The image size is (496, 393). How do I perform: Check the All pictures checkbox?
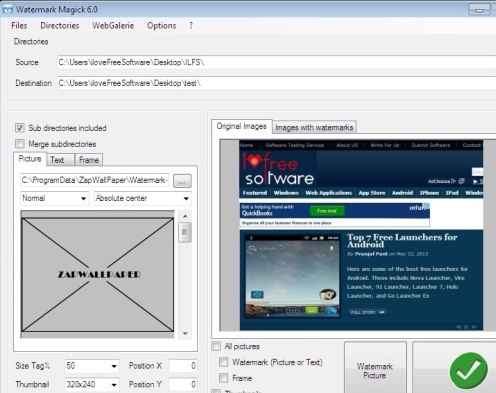[216, 346]
